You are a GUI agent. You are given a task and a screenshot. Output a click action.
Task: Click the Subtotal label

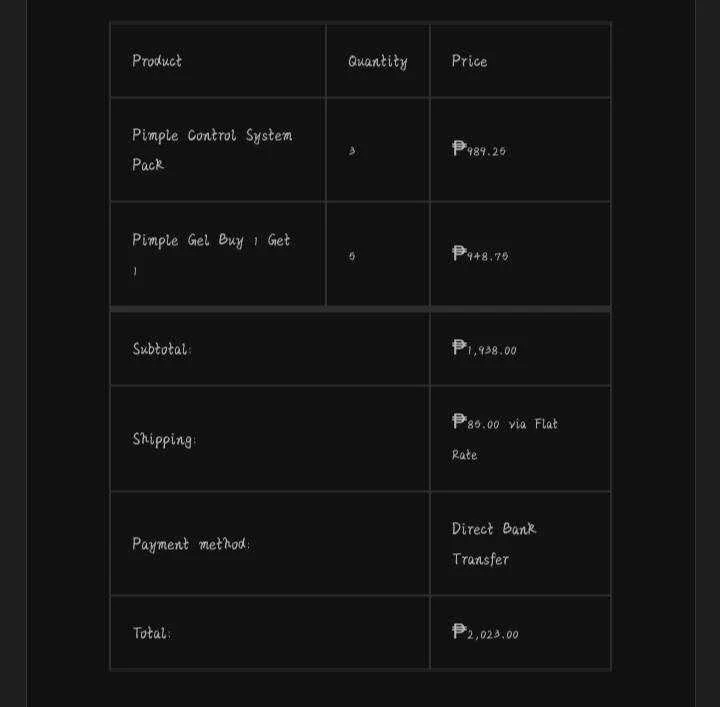[162, 349]
